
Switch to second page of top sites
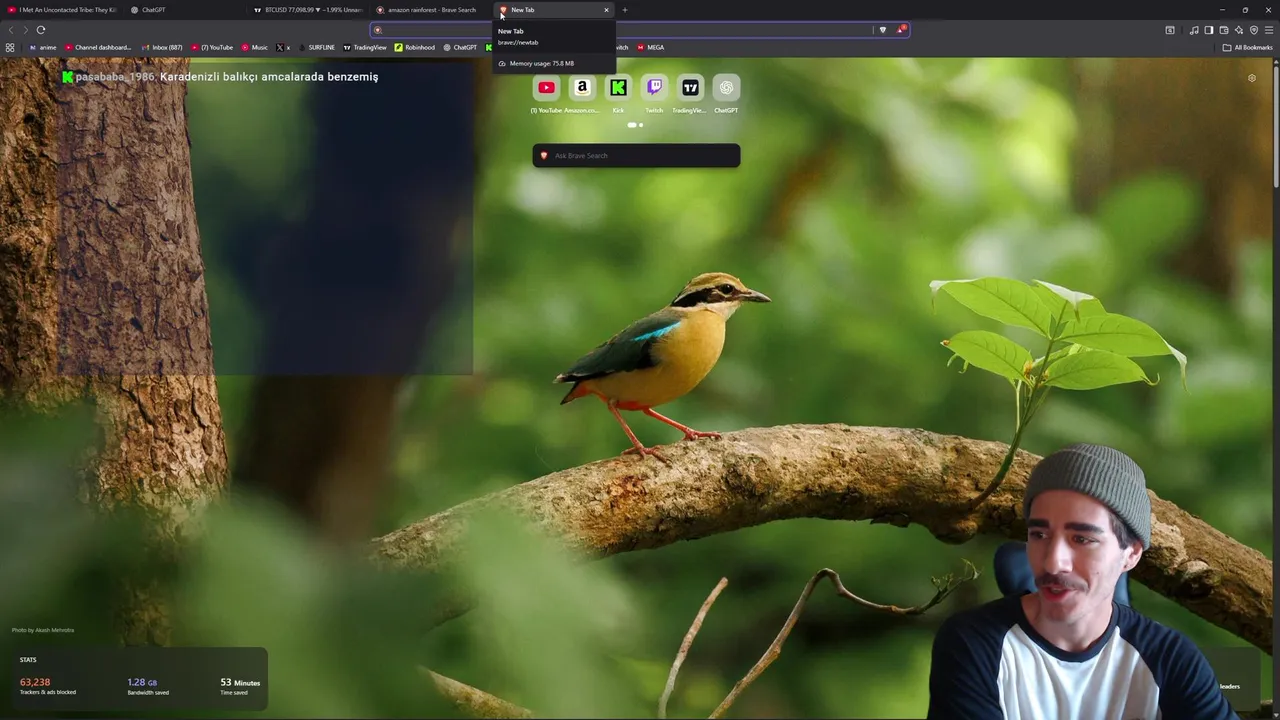[641, 125]
